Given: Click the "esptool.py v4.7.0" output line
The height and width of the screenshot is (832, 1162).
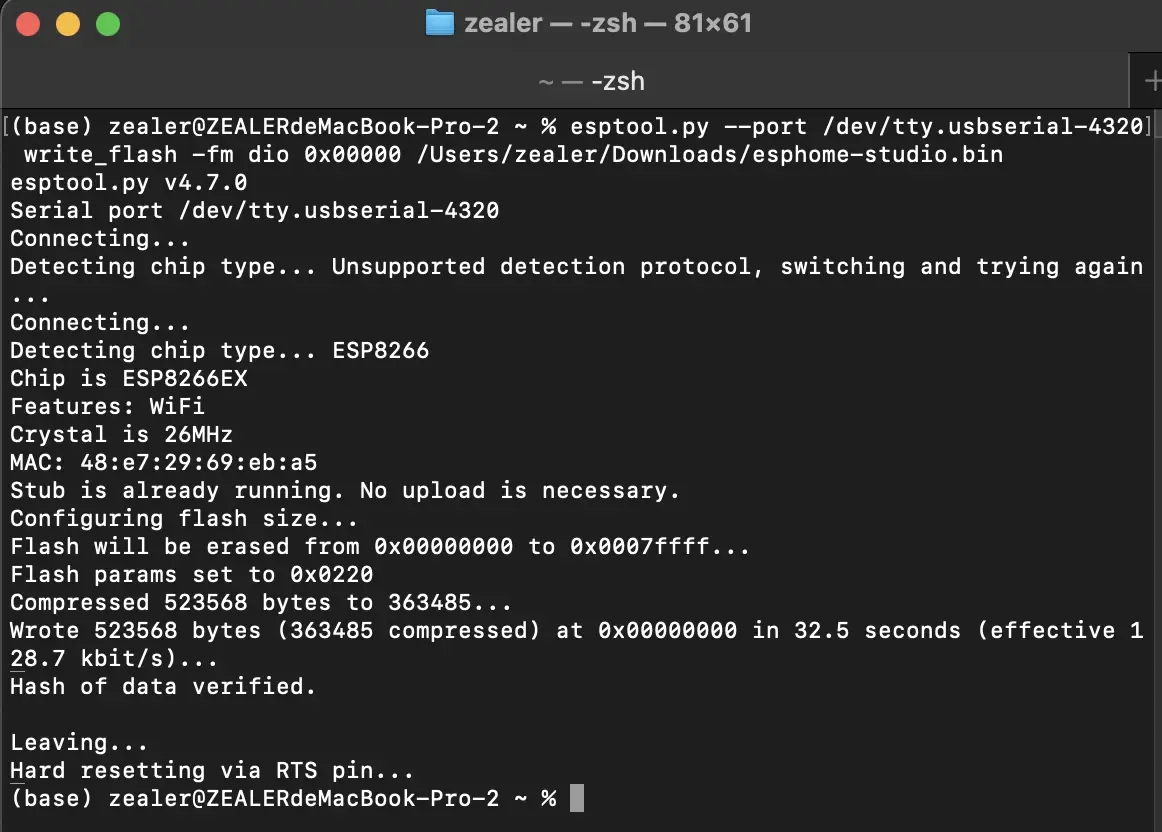Looking at the screenshot, I should [128, 182].
